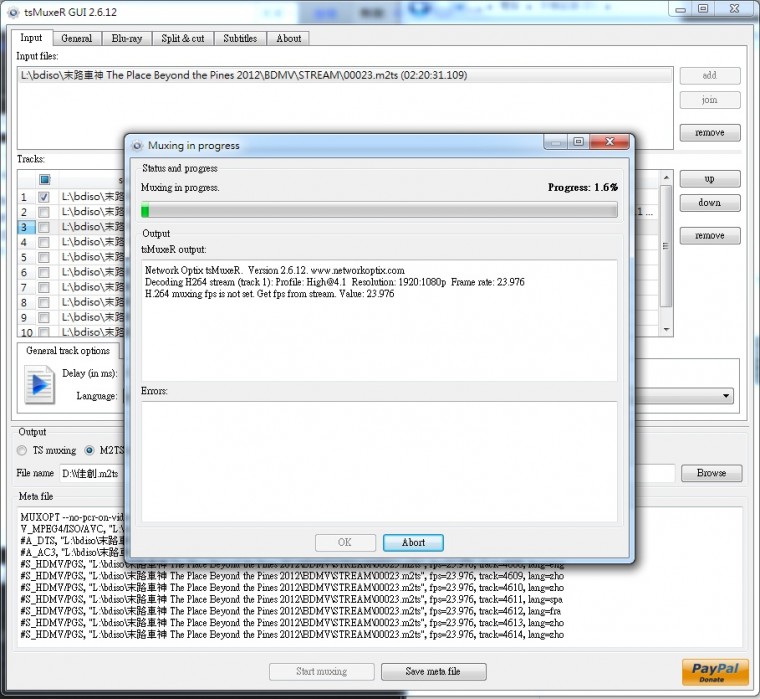Click the tsMuxeR GUI title bar icon

pos(11,9)
